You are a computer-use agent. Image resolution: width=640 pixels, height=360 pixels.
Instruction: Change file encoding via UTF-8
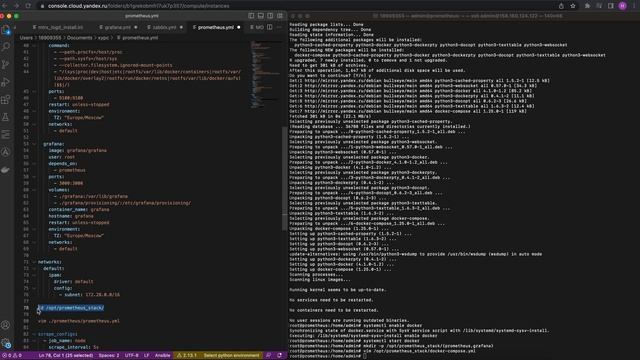coord(131,356)
